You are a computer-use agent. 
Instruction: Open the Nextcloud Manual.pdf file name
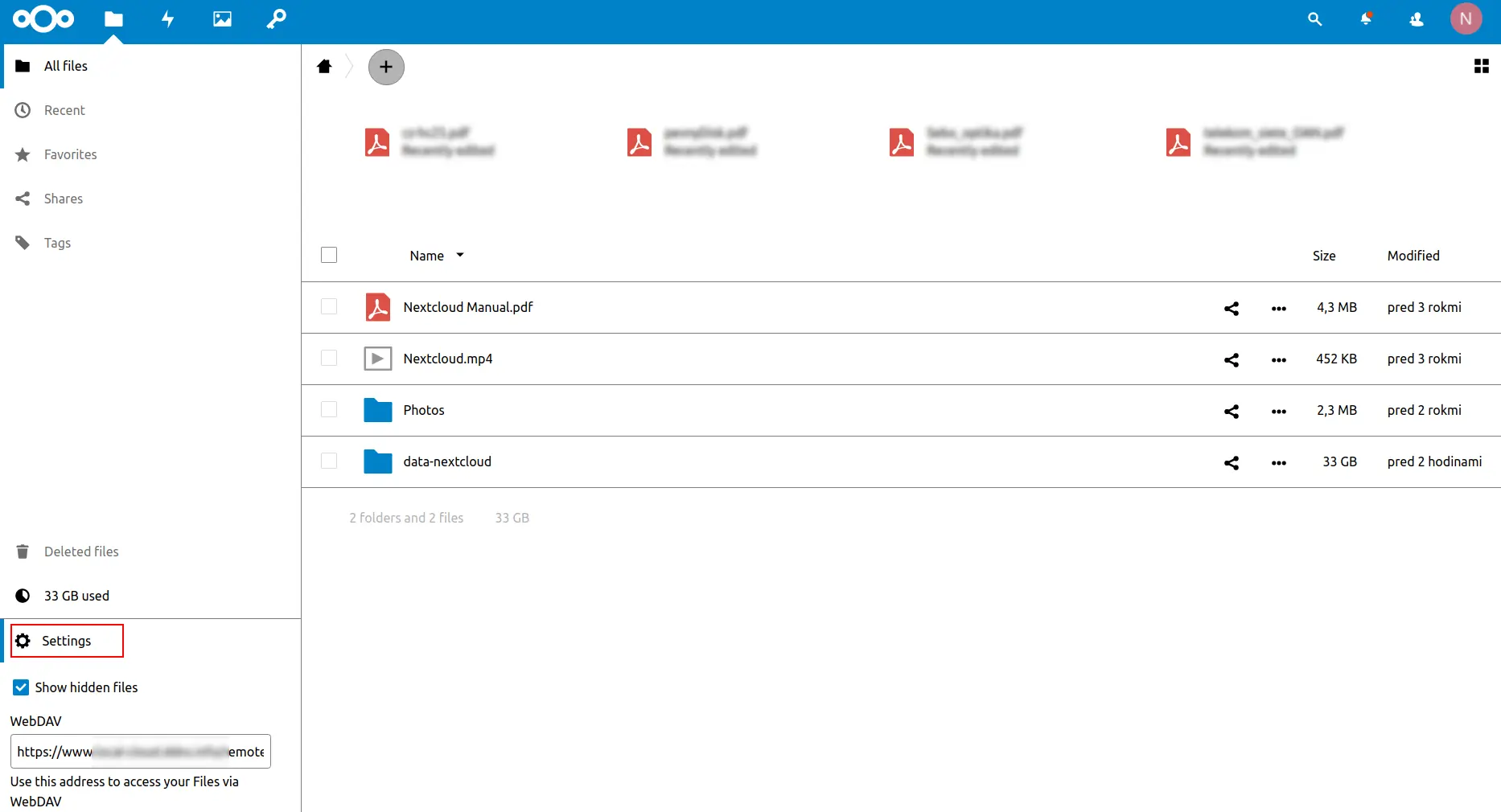(x=468, y=307)
